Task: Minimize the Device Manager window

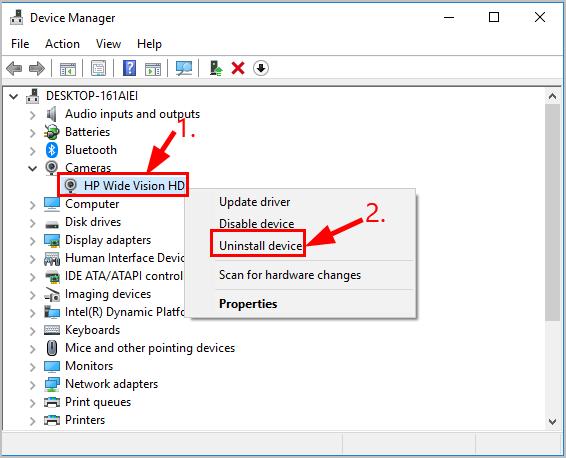Action: click(x=449, y=17)
